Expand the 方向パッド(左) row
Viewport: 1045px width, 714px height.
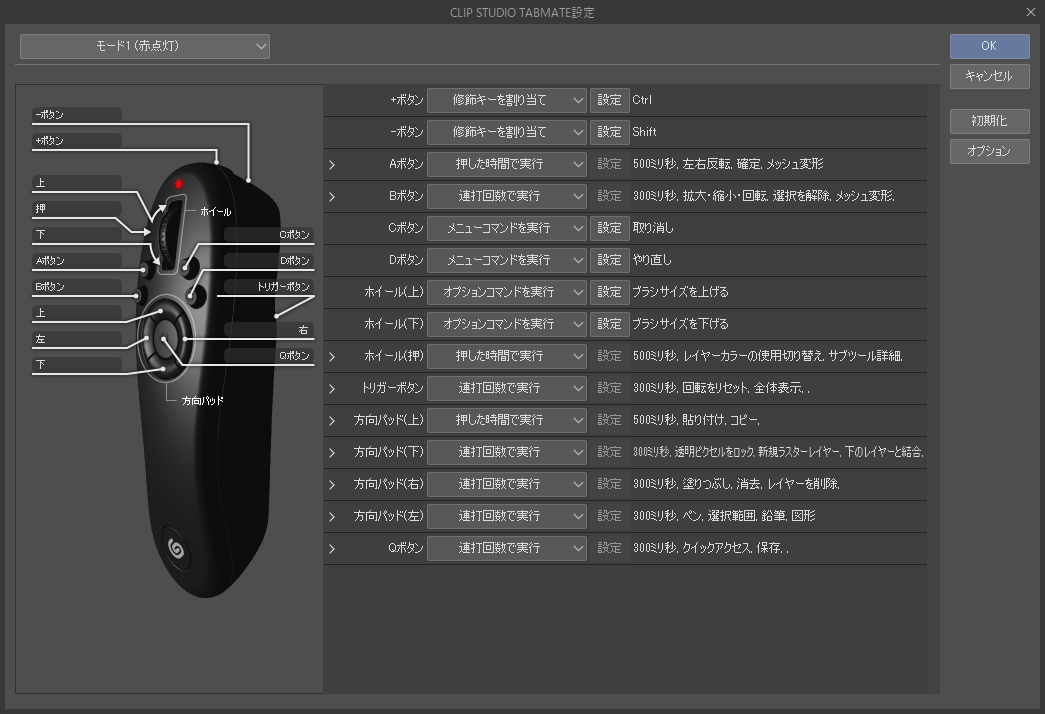[332, 517]
